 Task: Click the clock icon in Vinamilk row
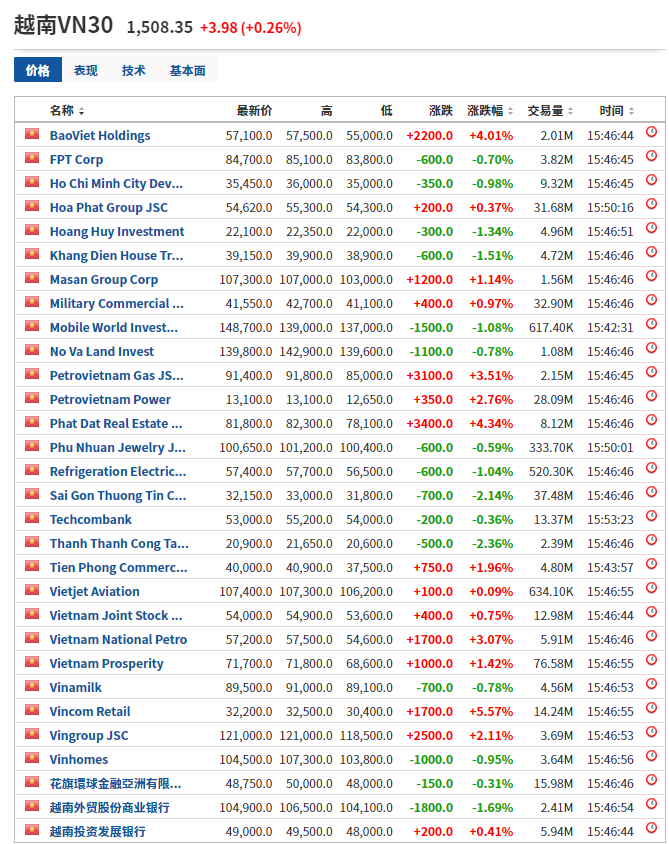(651, 684)
